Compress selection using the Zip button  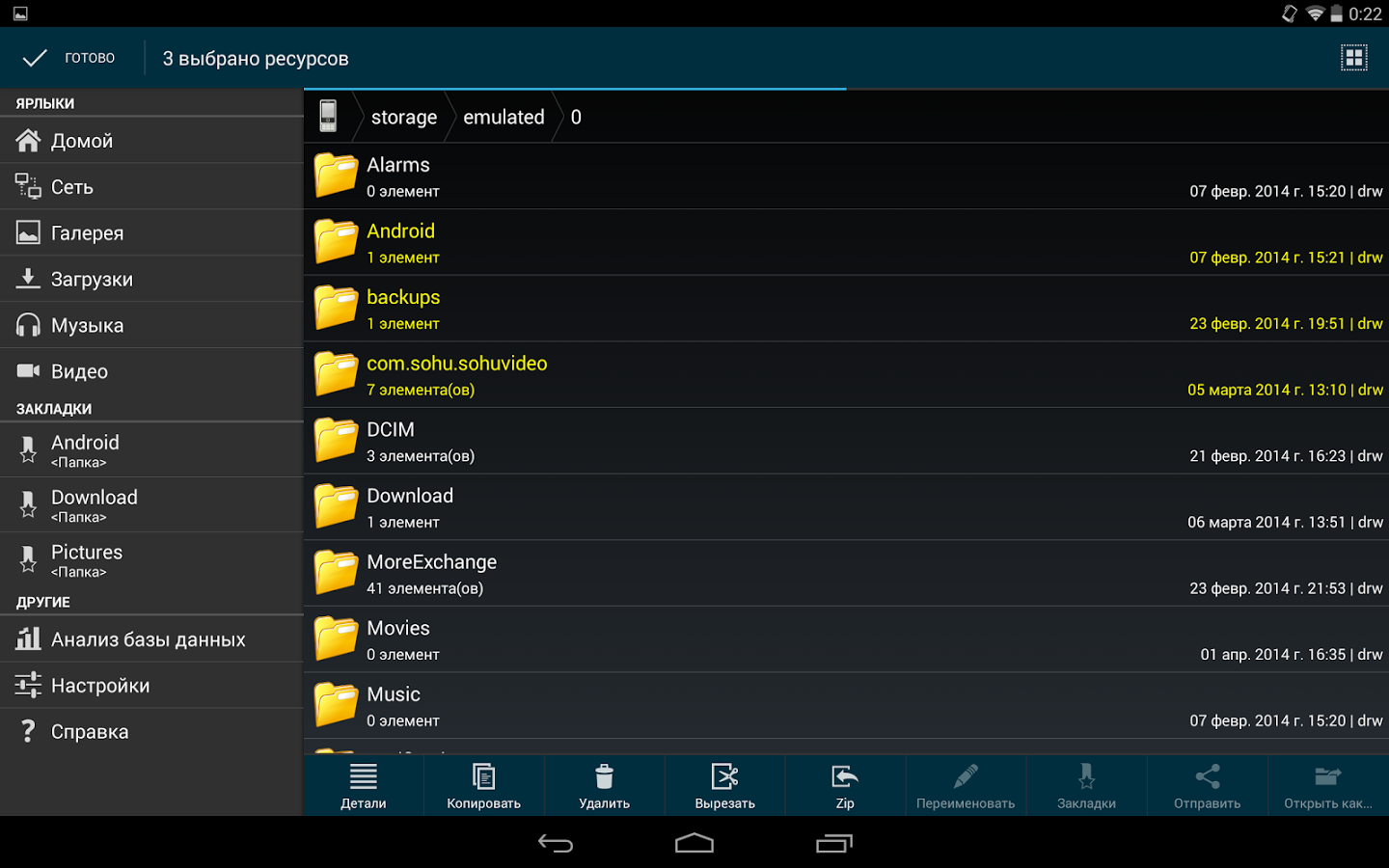(x=845, y=786)
